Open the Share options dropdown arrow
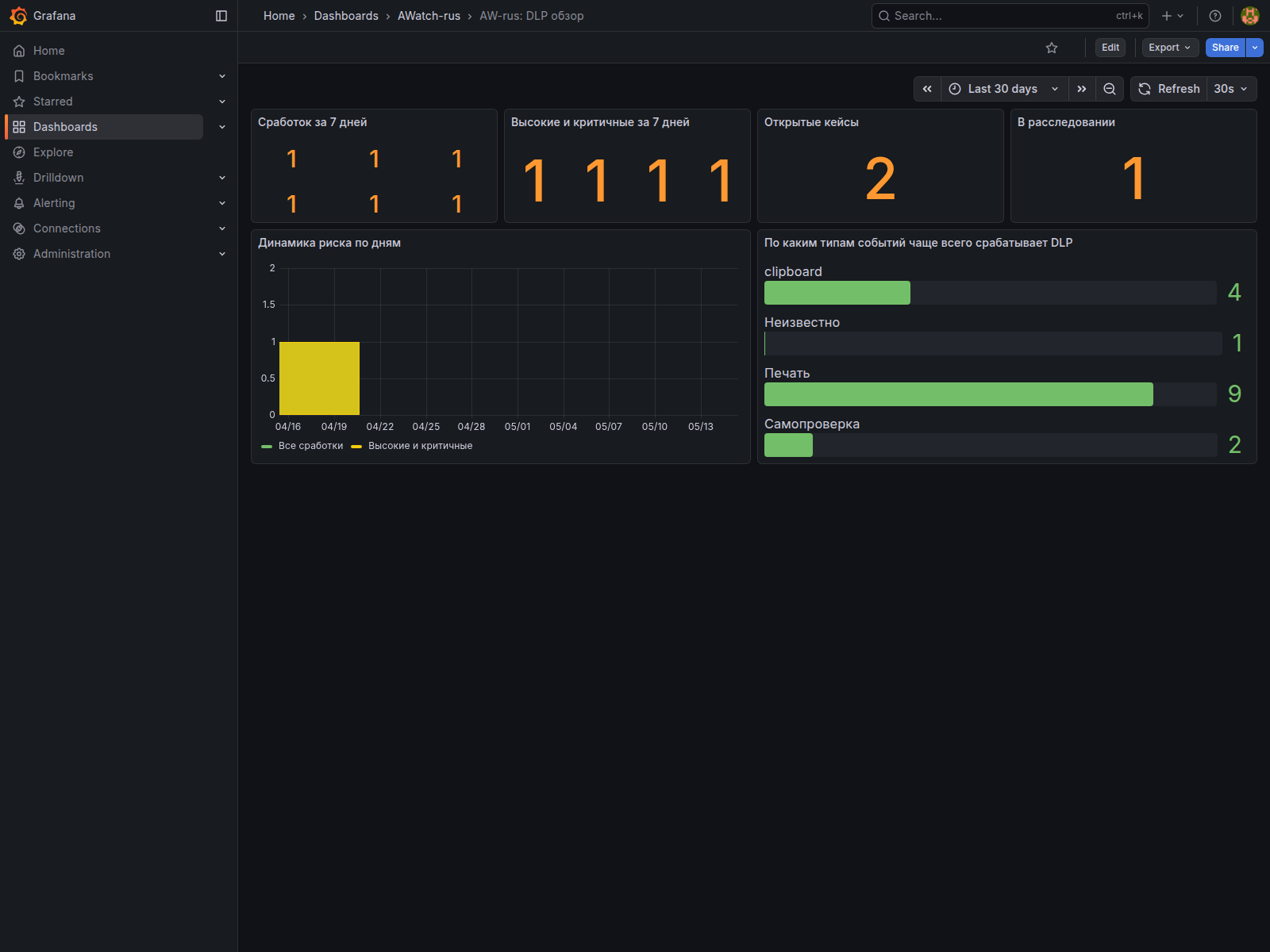1270x952 pixels. [x=1255, y=48]
